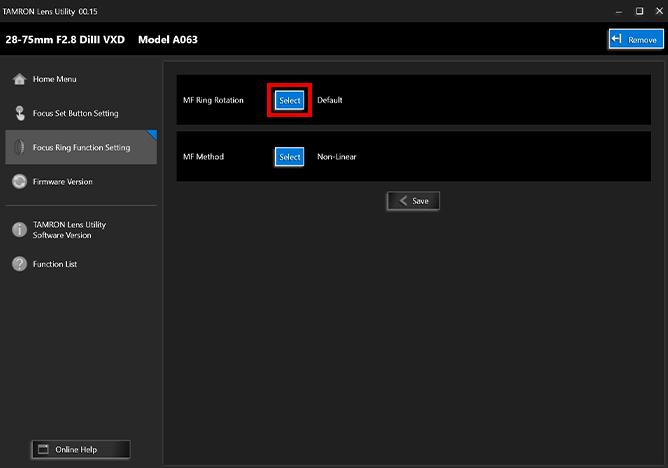Open the Home Menu page
The height and width of the screenshot is (468, 668).
click(x=55, y=80)
